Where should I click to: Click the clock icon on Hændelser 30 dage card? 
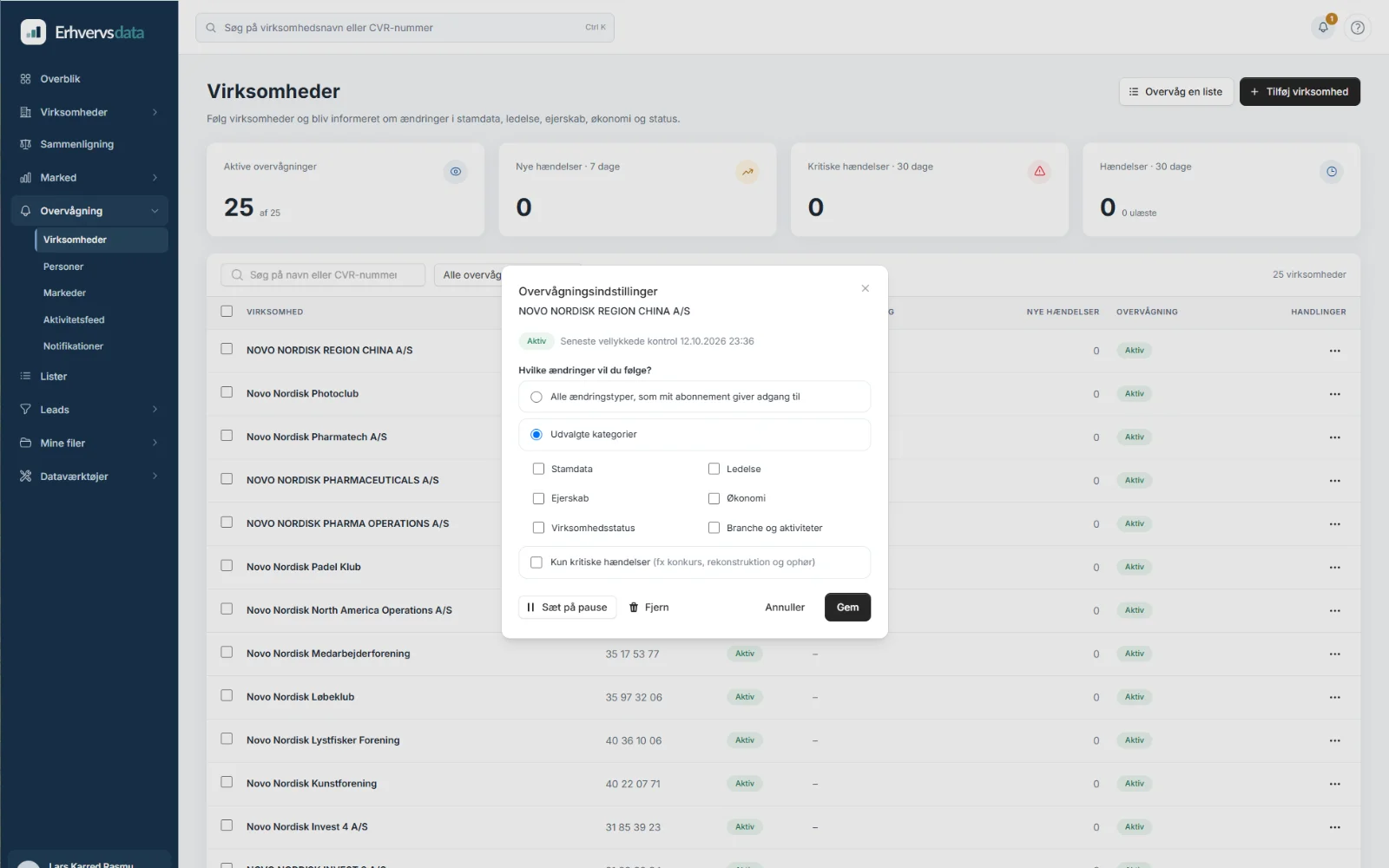point(1331,172)
